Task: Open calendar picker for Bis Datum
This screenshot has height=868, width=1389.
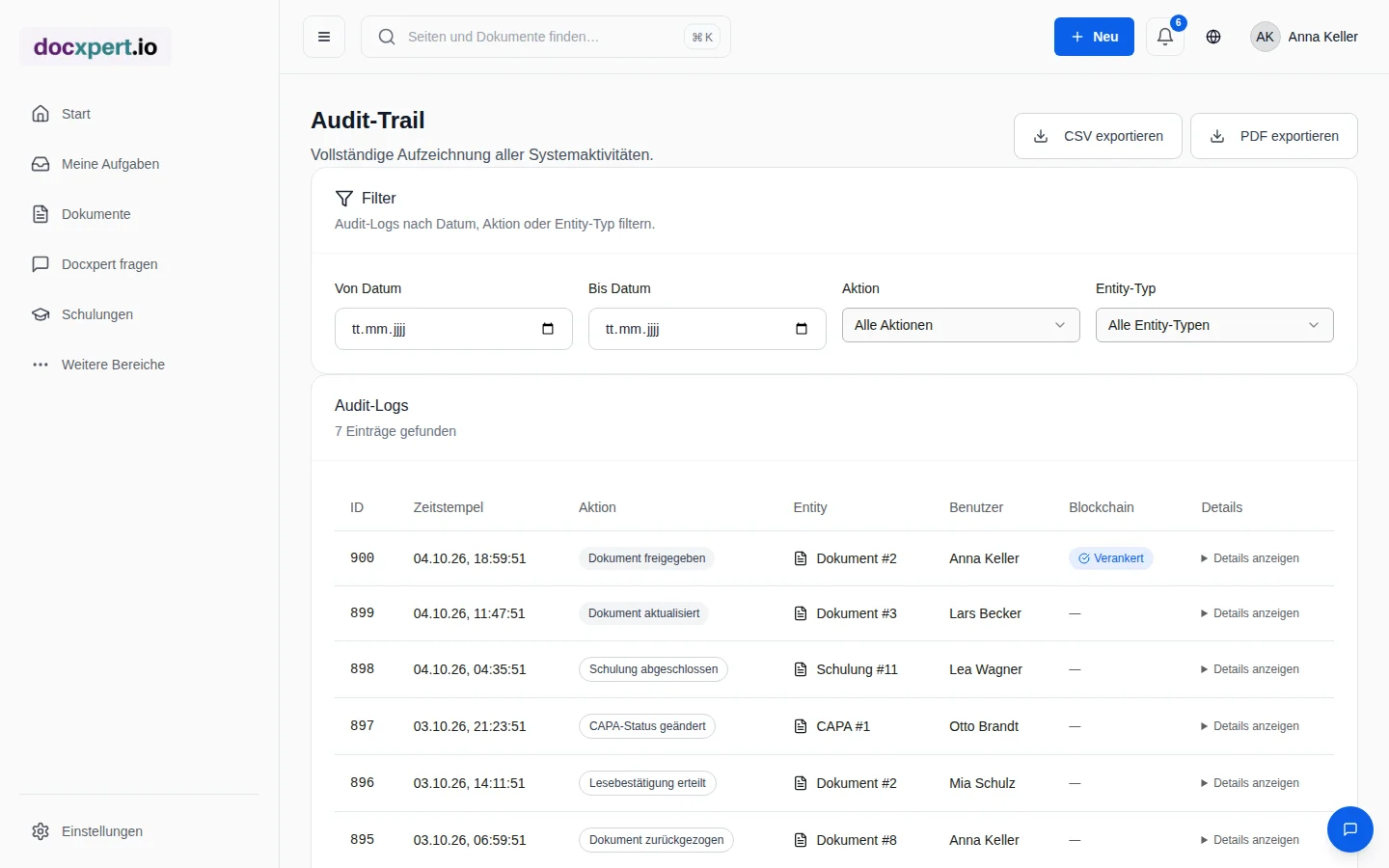Action: [x=802, y=329]
